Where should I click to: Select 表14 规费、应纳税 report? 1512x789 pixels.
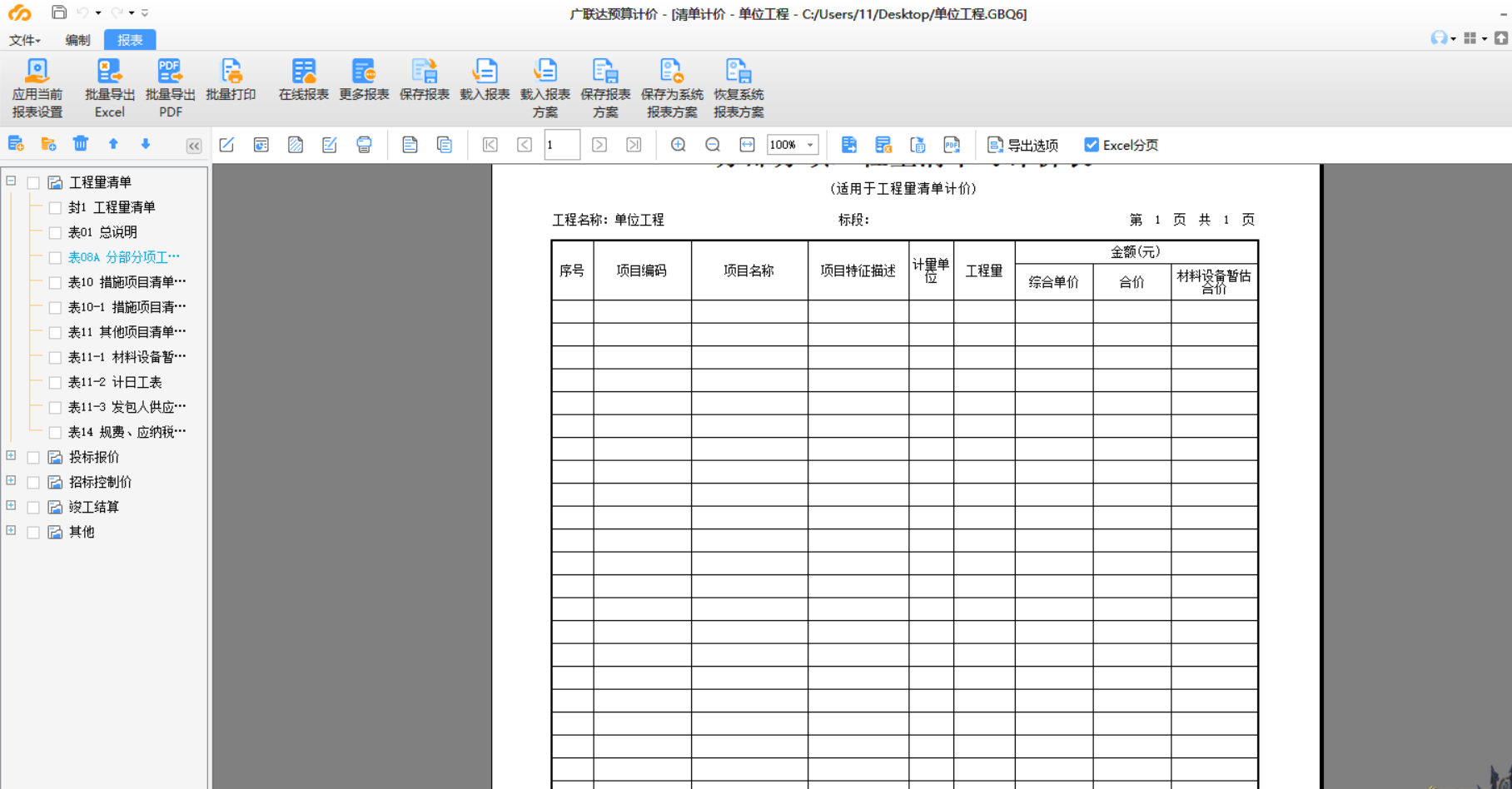[127, 432]
